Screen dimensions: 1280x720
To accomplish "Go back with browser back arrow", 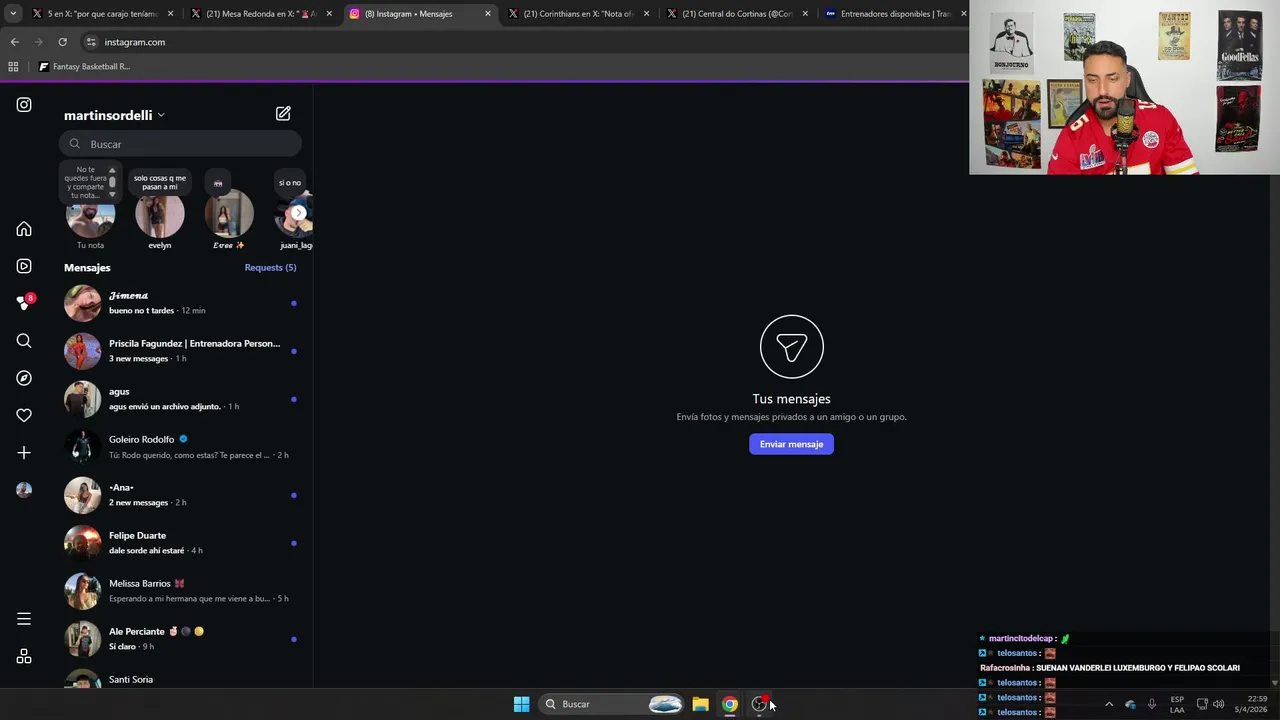I will [x=14, y=42].
